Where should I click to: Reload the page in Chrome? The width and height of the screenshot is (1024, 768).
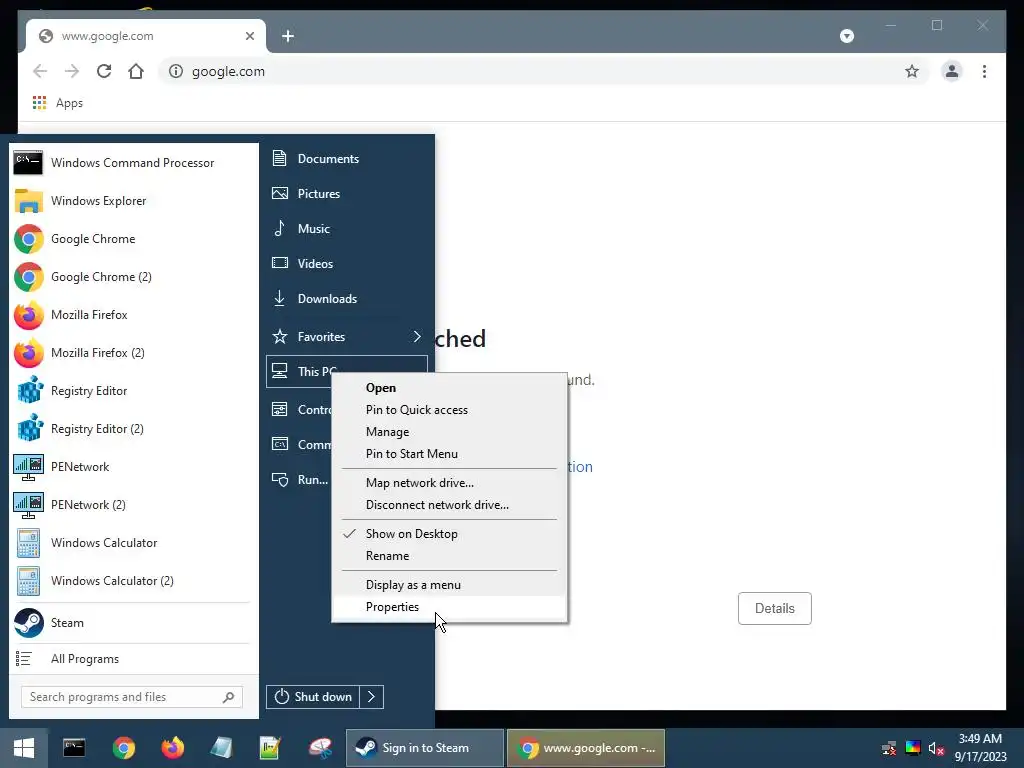[x=104, y=71]
